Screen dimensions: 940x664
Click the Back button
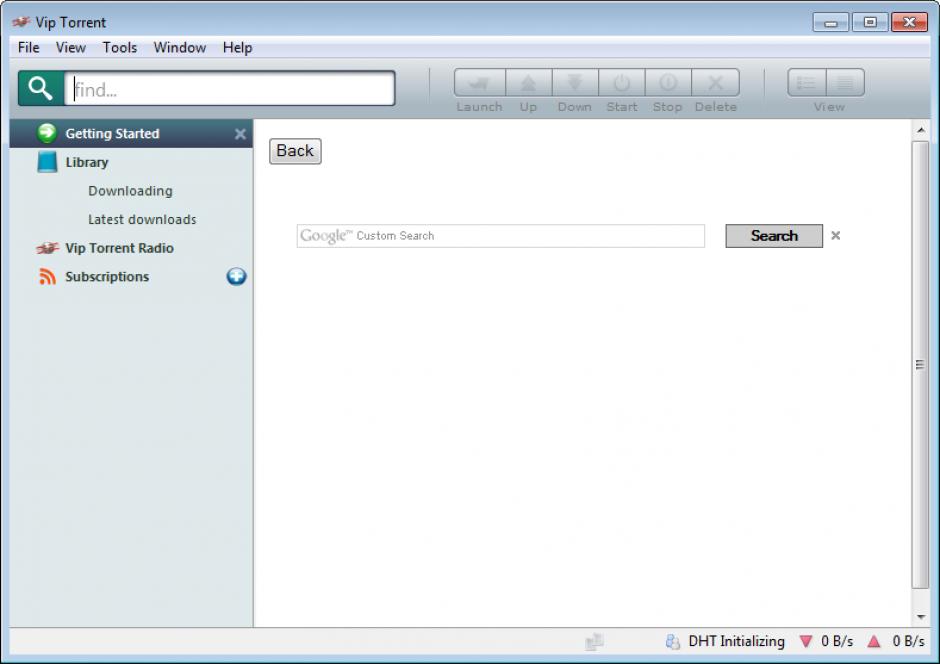295,151
